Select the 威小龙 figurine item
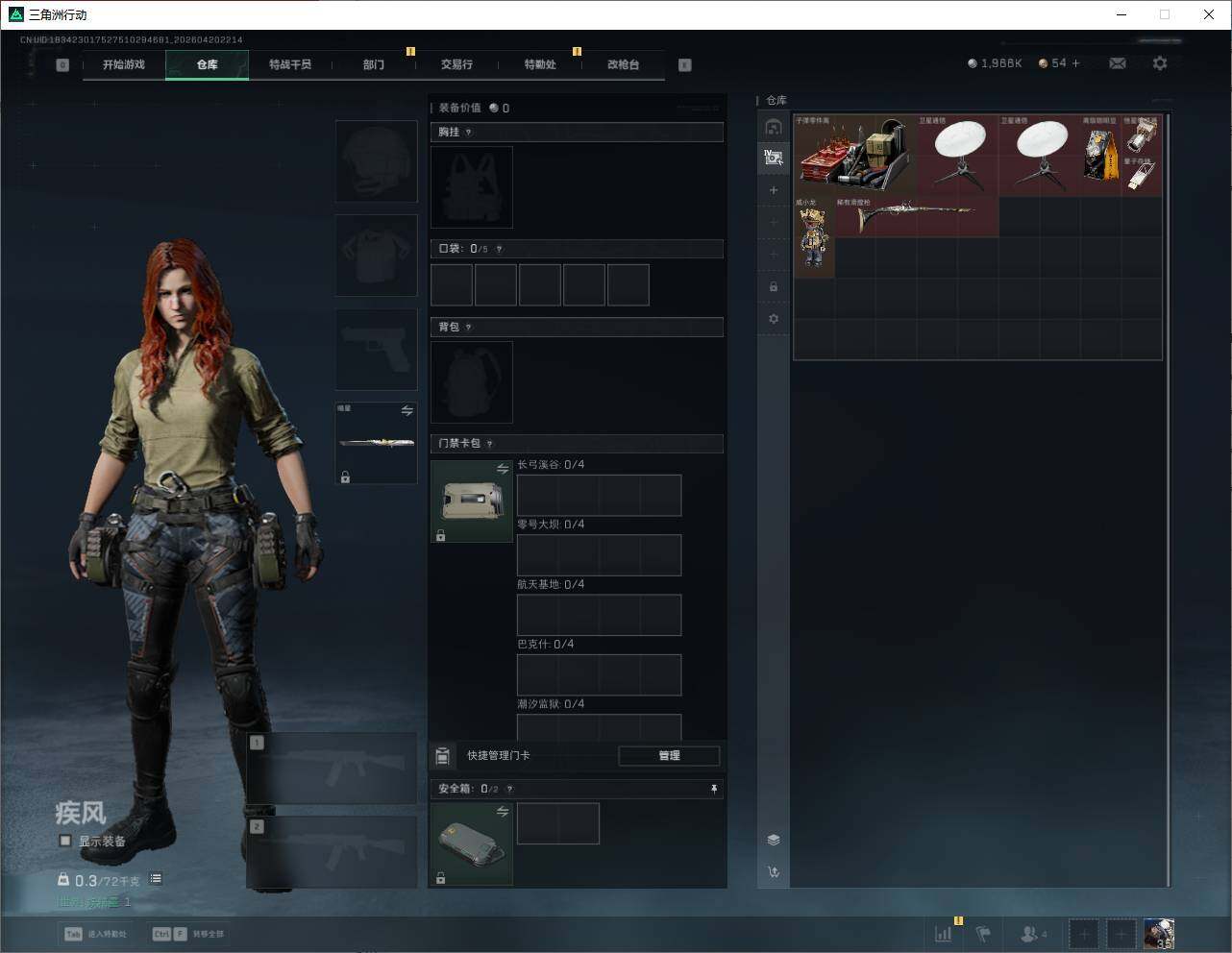1232x953 pixels. click(815, 237)
